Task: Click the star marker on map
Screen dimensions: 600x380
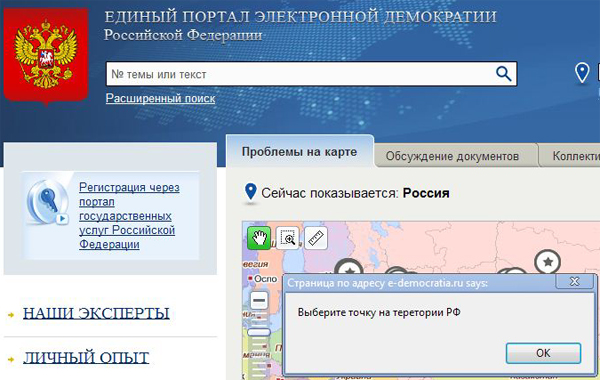Action: 548,262
